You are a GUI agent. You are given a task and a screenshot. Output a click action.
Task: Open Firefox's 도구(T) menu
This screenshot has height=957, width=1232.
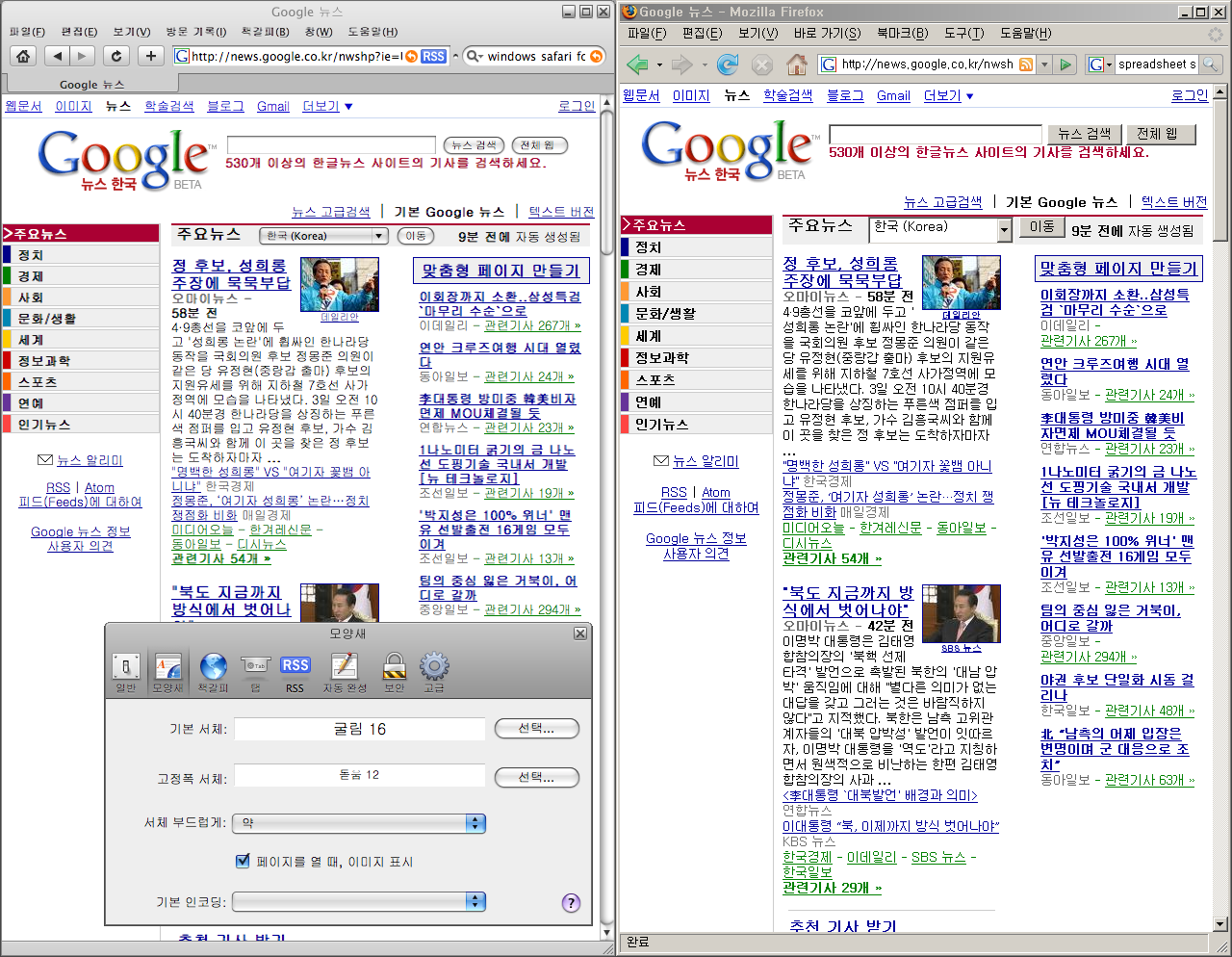(x=963, y=33)
